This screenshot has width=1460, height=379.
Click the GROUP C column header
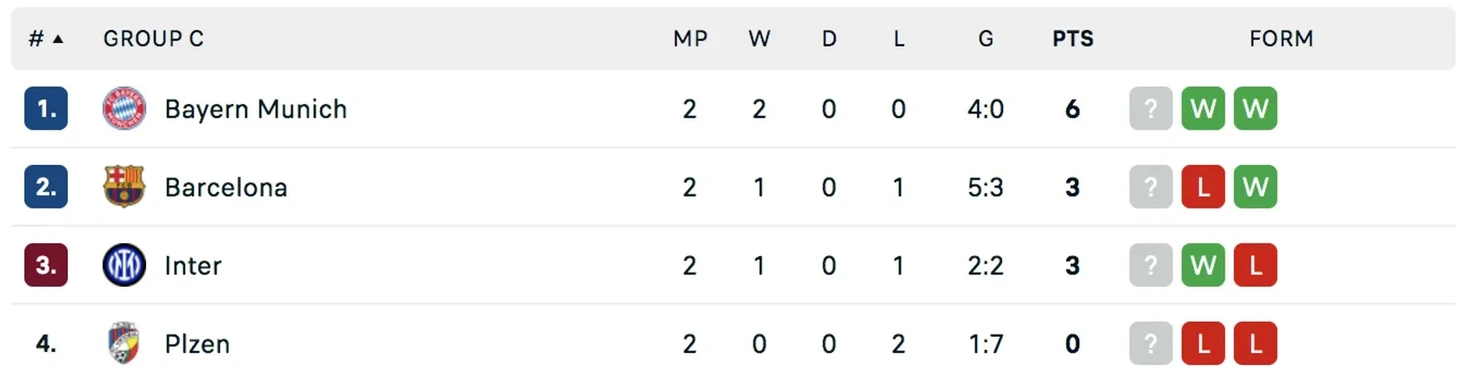[x=153, y=39]
